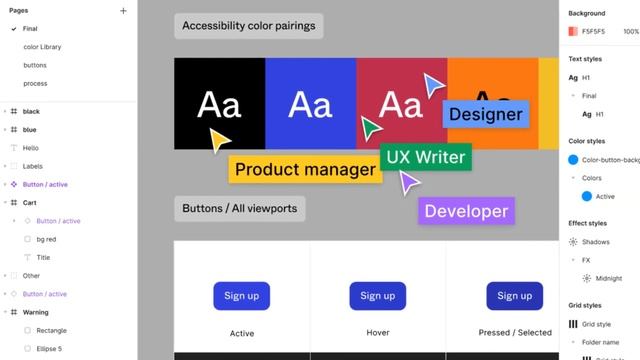This screenshot has width=640, height=360.
Task: Expand the Labels group layer
Action: coord(5,166)
